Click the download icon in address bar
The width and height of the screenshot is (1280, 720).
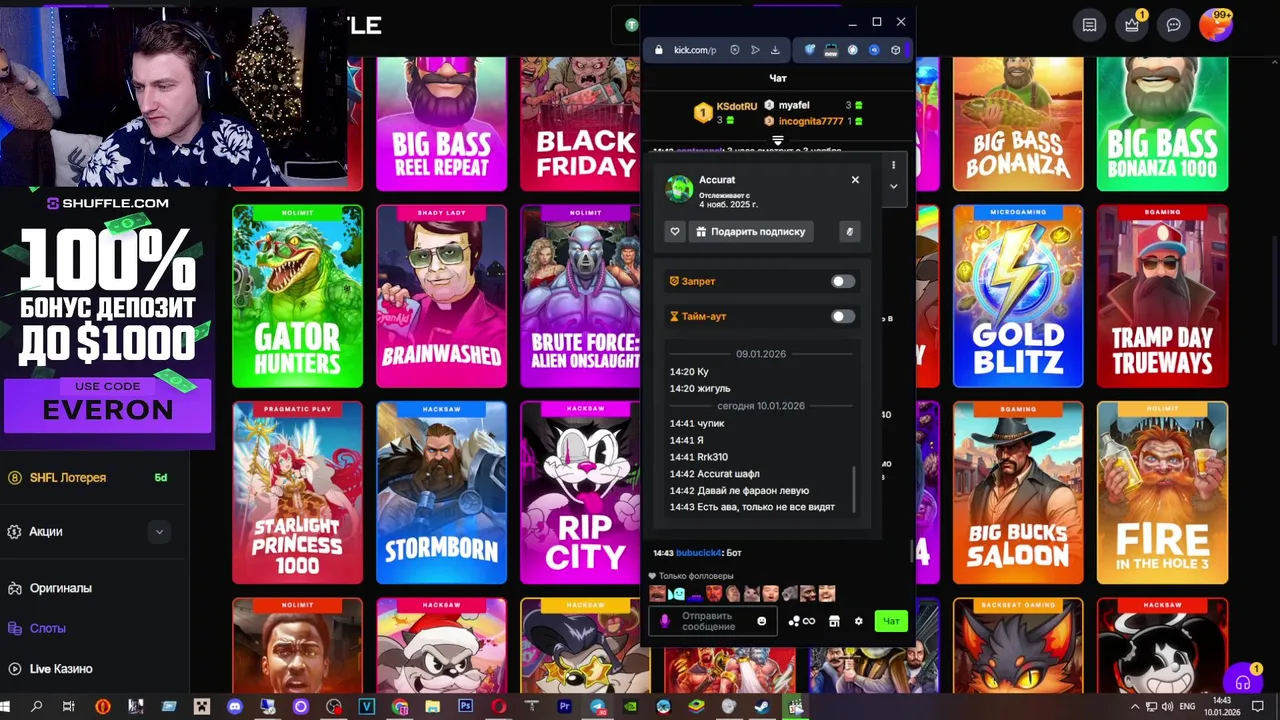tap(775, 50)
